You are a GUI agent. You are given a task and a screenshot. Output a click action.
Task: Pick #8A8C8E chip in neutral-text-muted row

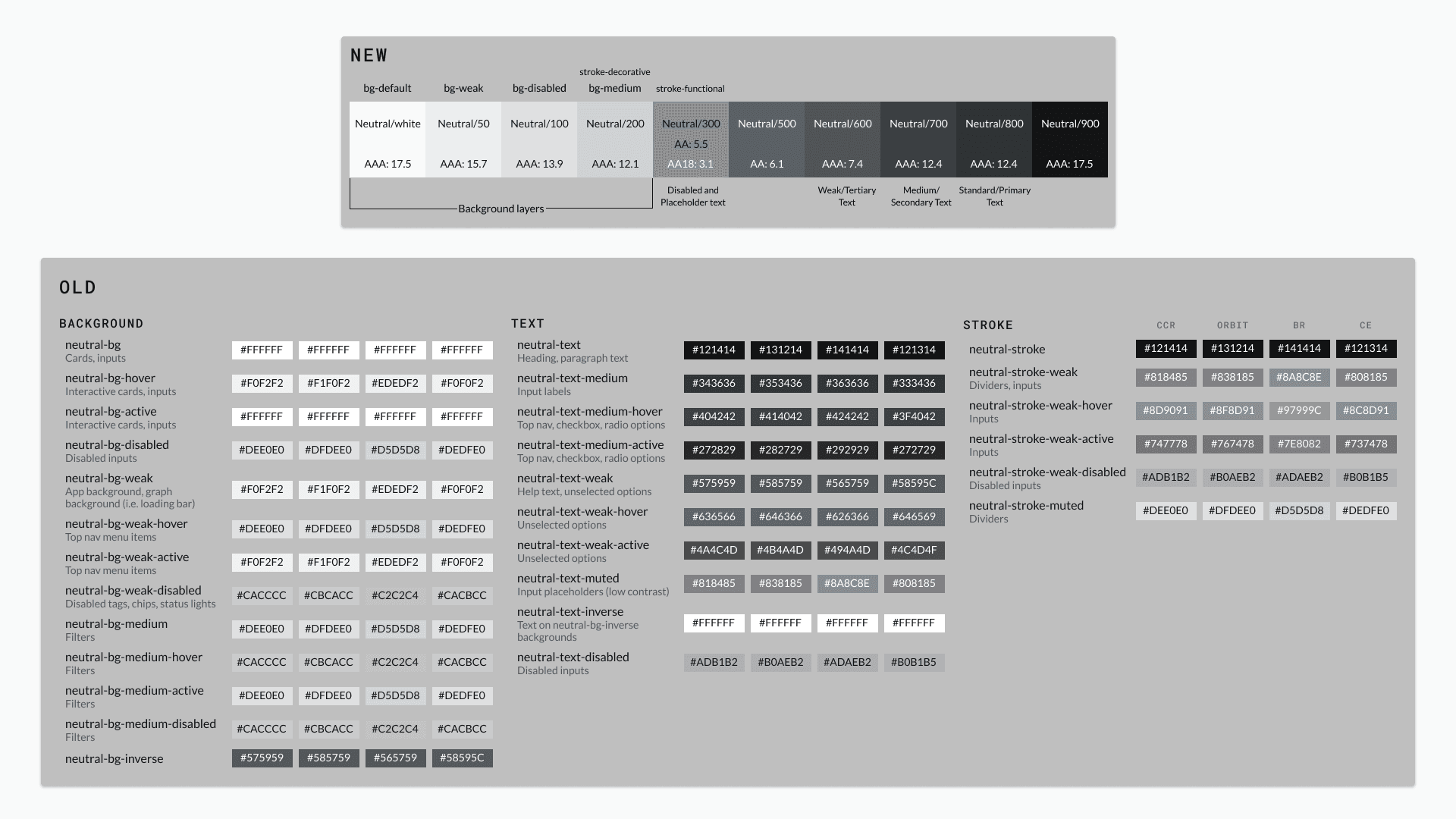tap(848, 584)
